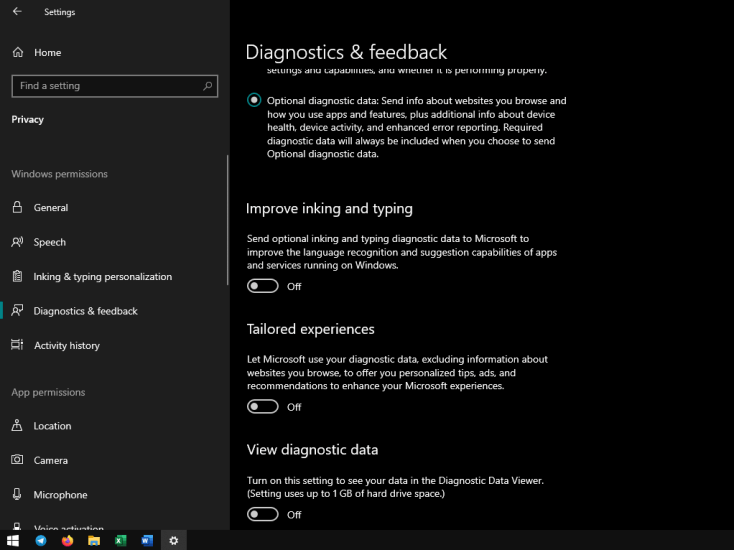This screenshot has width=734, height=550.
Task: Enable Tailored experiences toggle
Action: (263, 407)
